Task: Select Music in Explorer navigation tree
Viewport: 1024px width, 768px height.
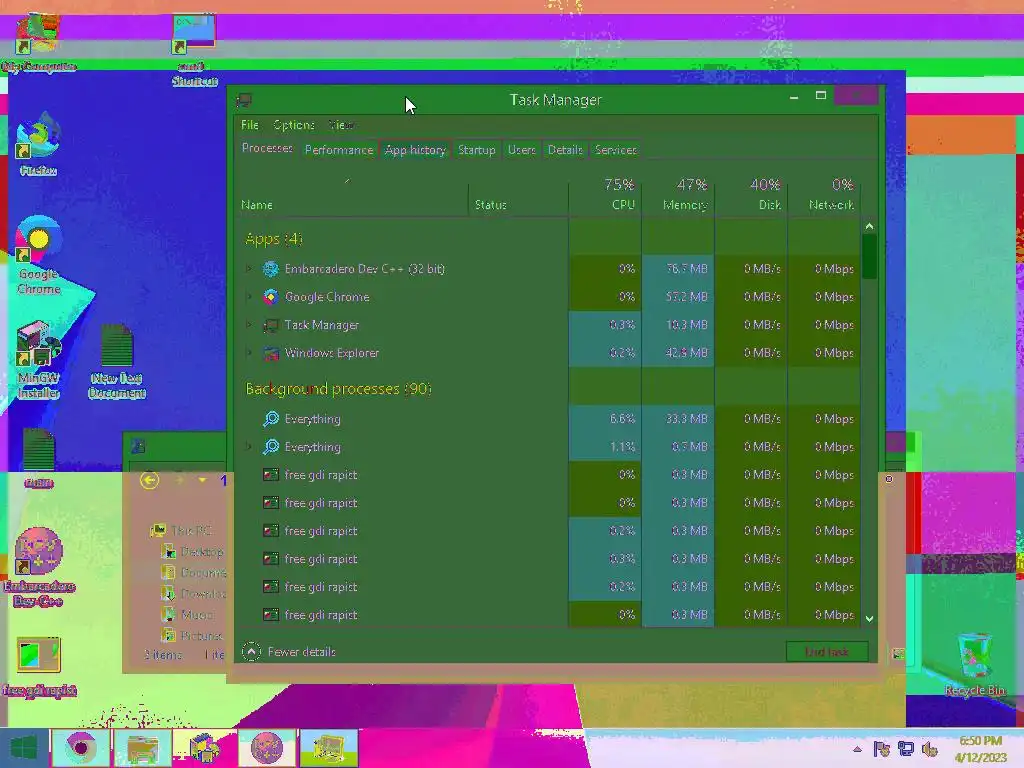Action: 188,615
